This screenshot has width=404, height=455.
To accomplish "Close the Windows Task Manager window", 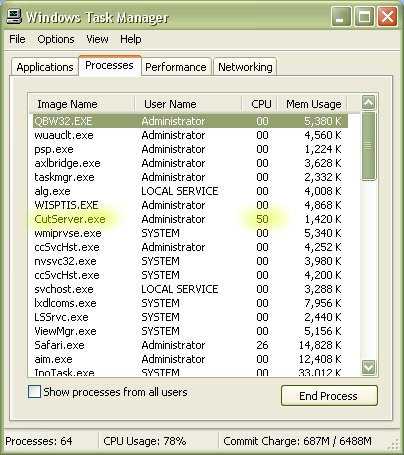I will [x=387, y=16].
